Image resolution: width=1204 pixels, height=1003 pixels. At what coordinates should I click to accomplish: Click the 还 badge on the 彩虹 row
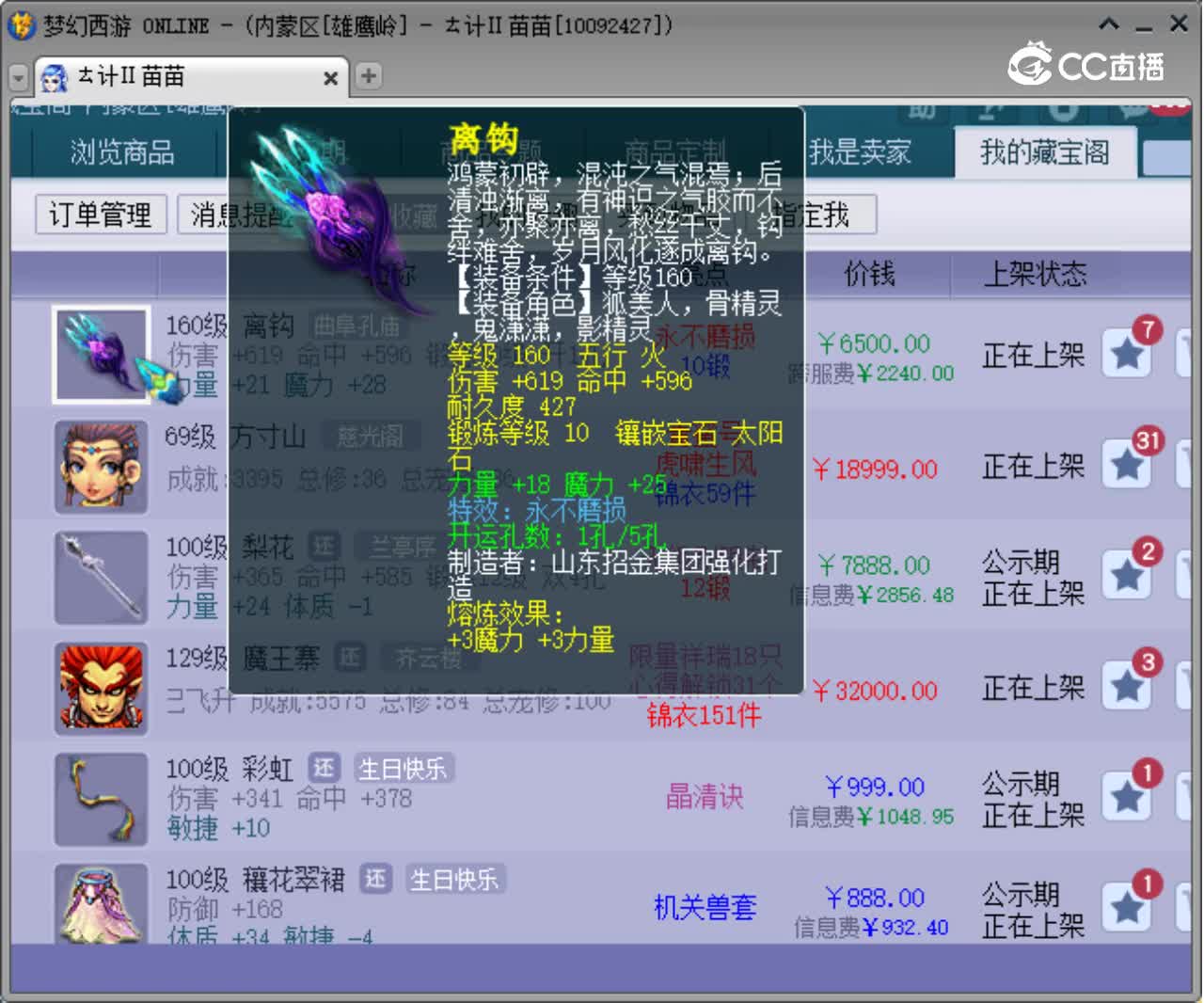[324, 769]
